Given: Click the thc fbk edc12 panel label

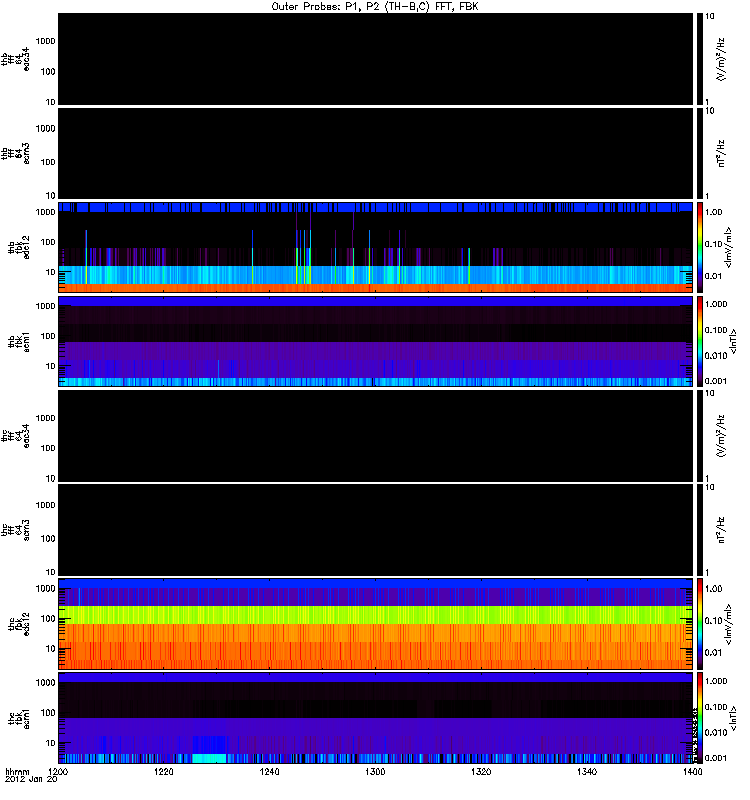Looking at the screenshot, I should 19,624.
